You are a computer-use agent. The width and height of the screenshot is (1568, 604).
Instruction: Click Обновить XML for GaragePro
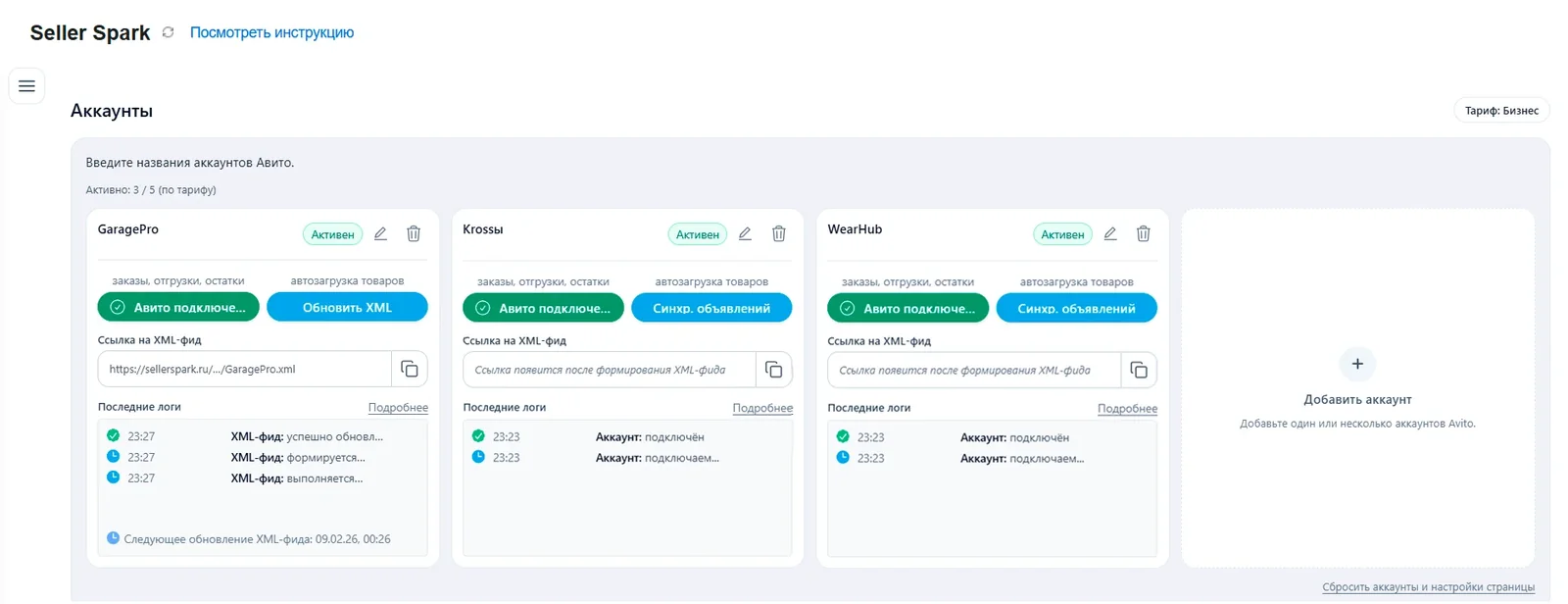347,307
